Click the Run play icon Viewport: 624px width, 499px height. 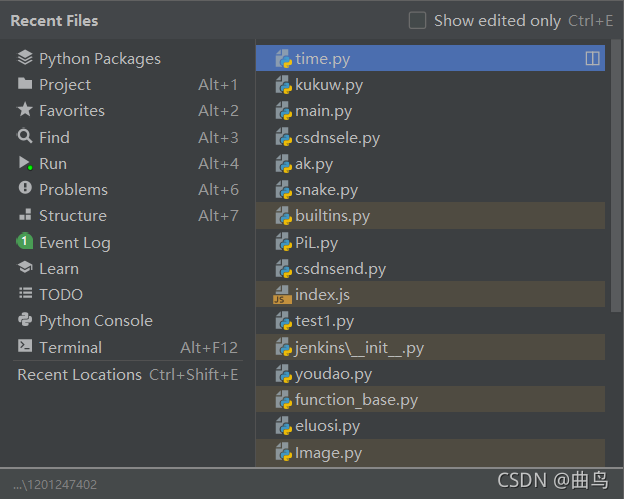click(25, 163)
